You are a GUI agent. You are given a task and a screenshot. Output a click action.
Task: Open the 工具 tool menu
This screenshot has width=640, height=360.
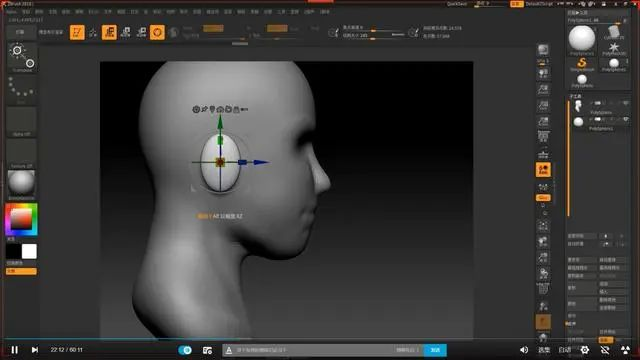tap(281, 12)
